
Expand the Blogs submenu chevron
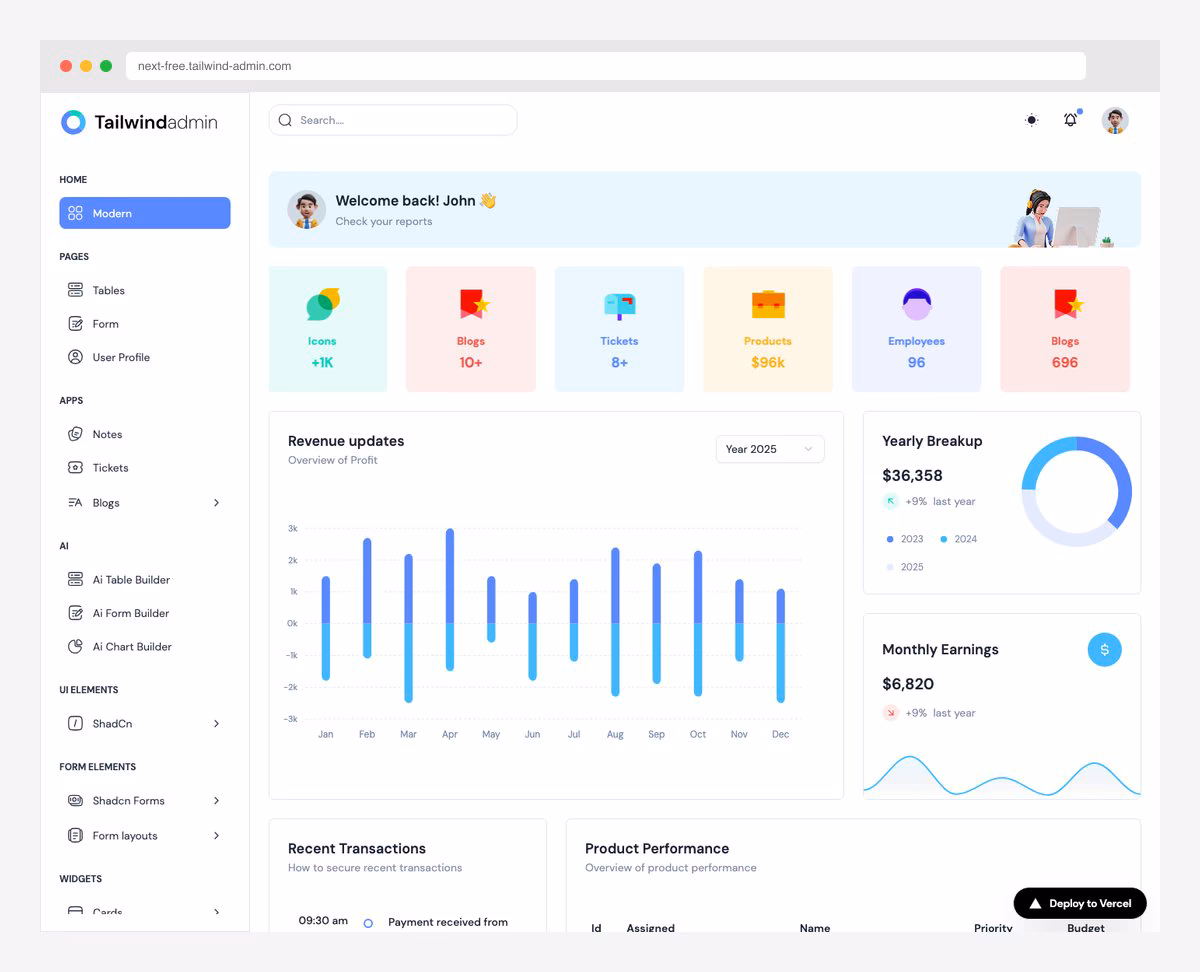click(216, 503)
